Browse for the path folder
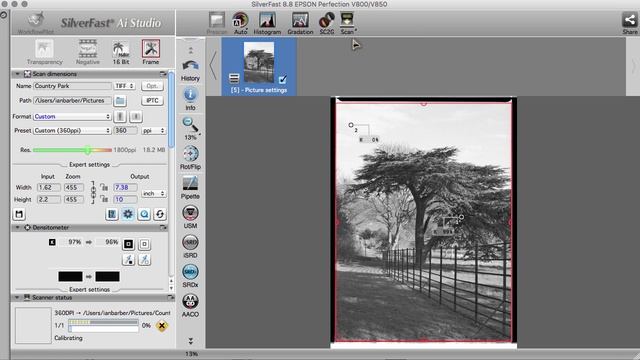The image size is (640, 360). point(120,100)
